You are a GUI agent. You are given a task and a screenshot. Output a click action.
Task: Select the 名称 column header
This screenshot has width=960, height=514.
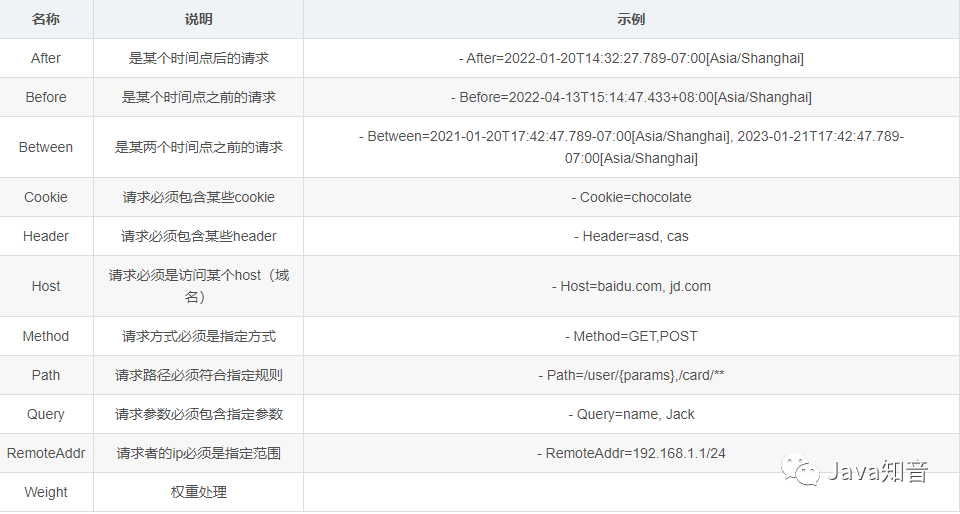(46, 19)
